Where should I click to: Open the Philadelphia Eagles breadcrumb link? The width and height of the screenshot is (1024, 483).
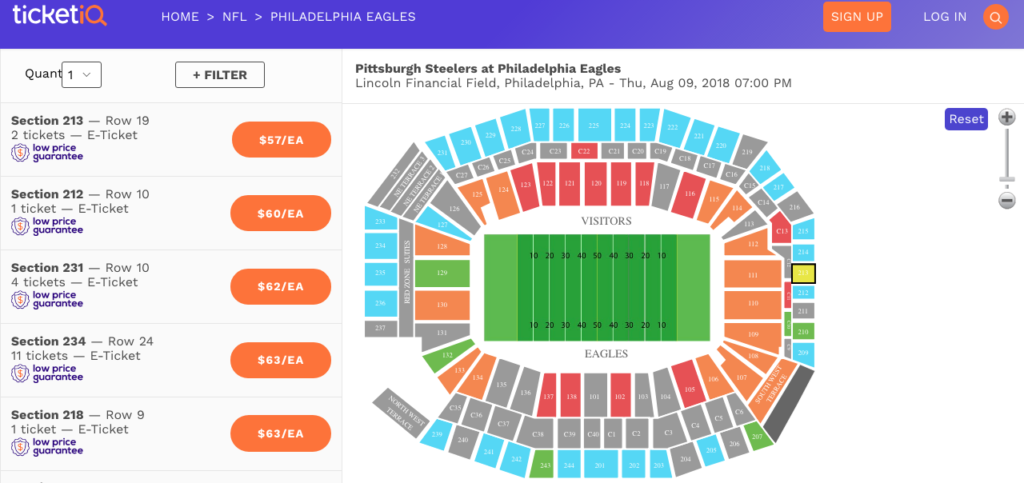343,17
